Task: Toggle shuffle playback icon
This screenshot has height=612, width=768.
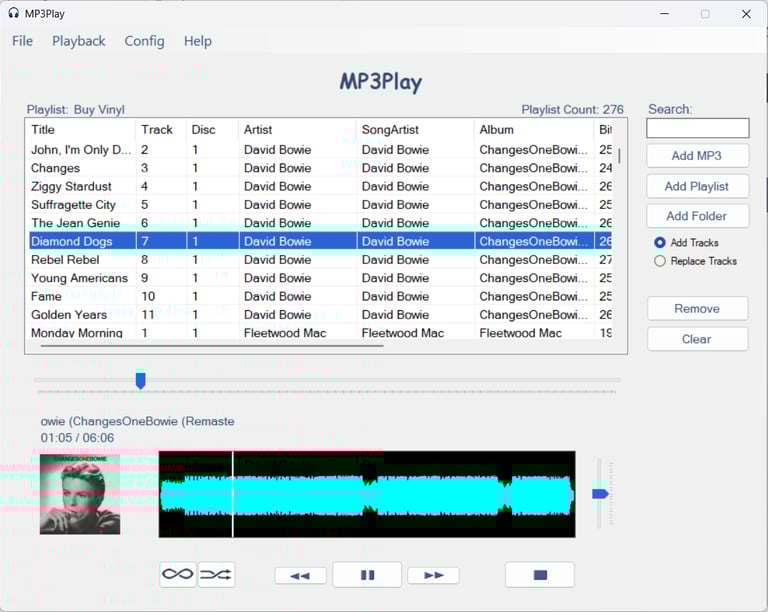Action: point(216,574)
